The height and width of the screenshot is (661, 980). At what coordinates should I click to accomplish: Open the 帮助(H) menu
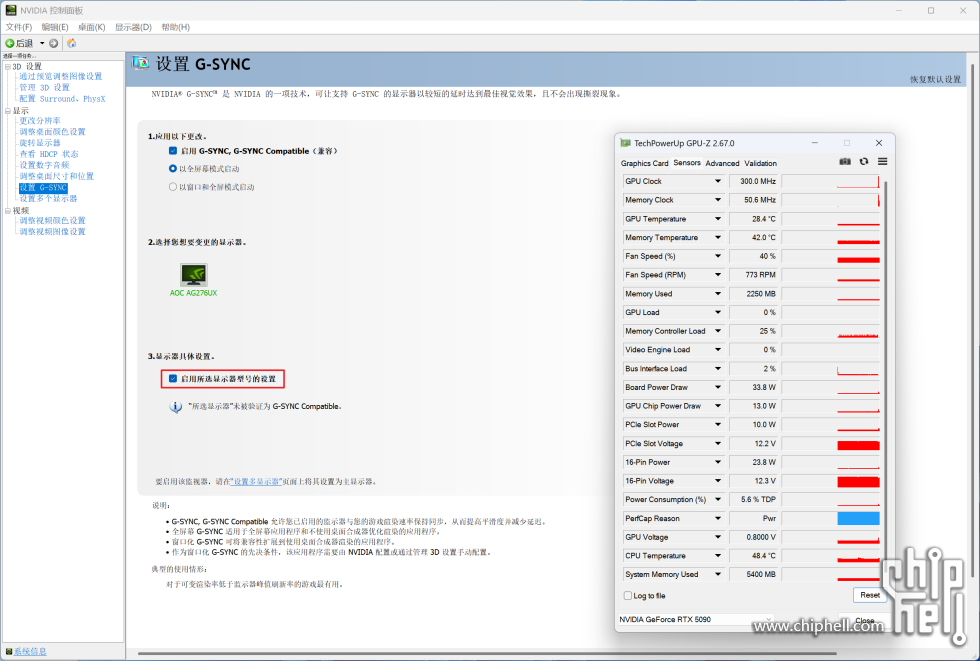[176, 27]
